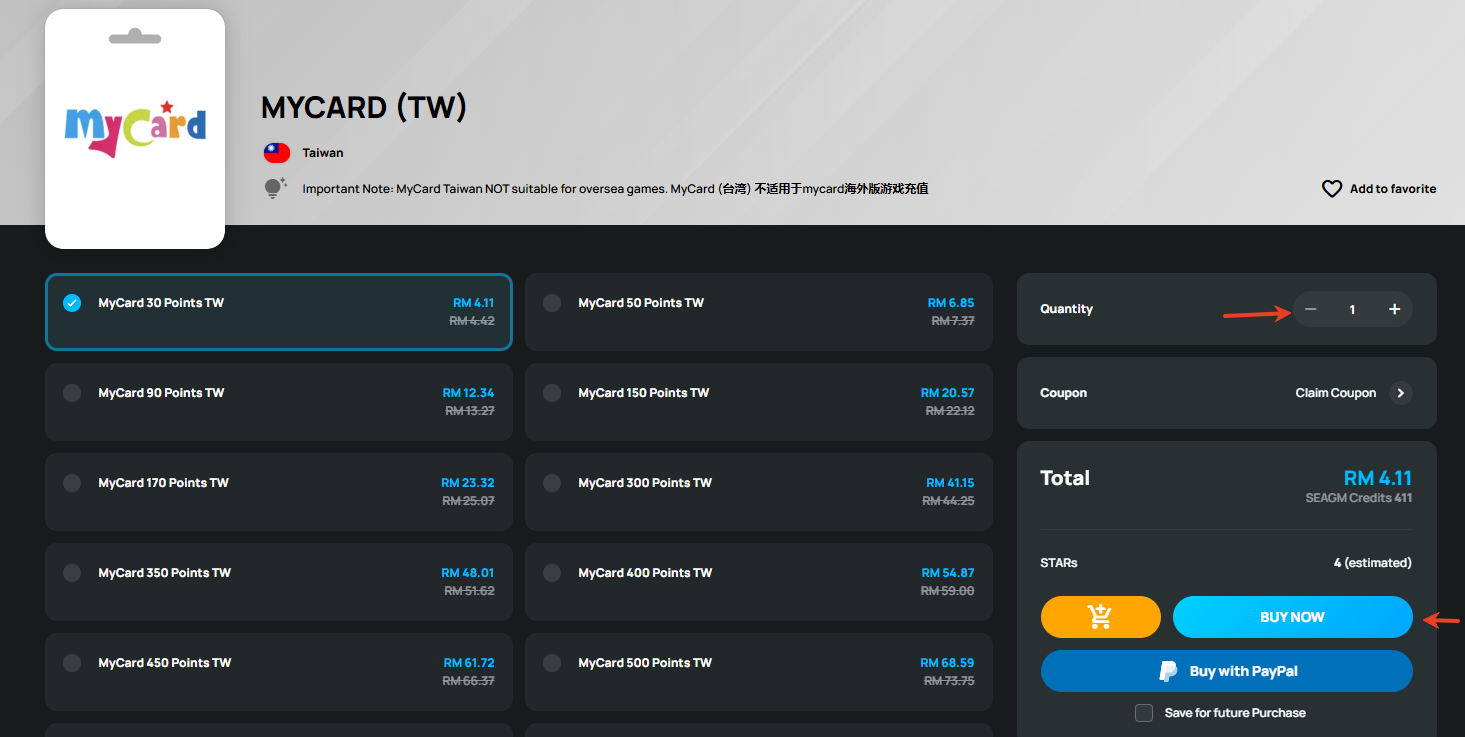Click the heart icon beside Add to favorite
This screenshot has height=737, width=1465.
1332,189
